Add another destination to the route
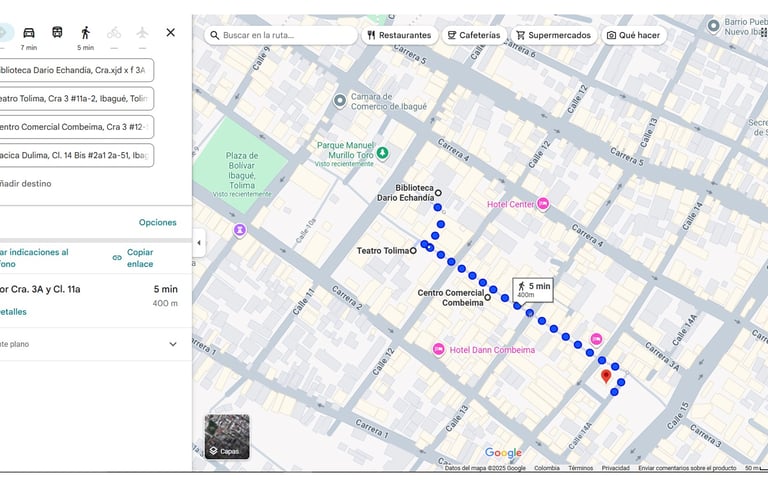This screenshot has height=487, width=768. click(x=25, y=184)
